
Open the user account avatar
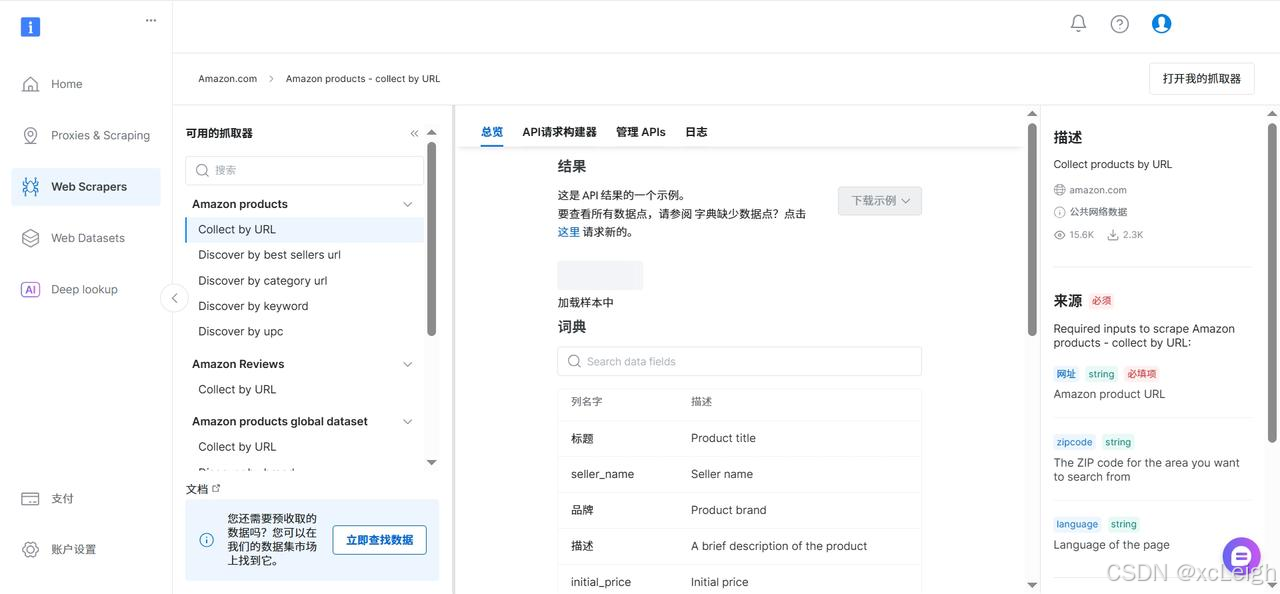[1161, 23]
